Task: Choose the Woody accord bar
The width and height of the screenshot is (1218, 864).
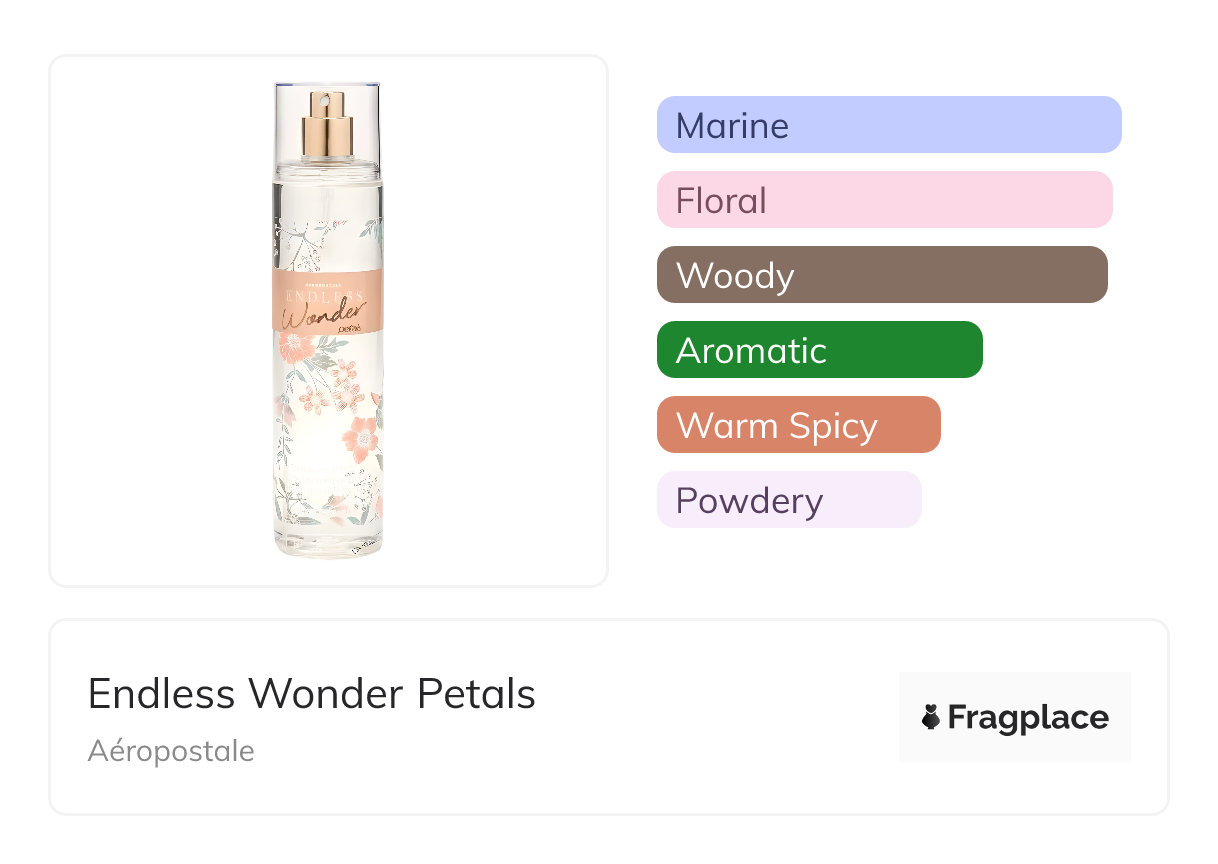Action: pos(881,275)
